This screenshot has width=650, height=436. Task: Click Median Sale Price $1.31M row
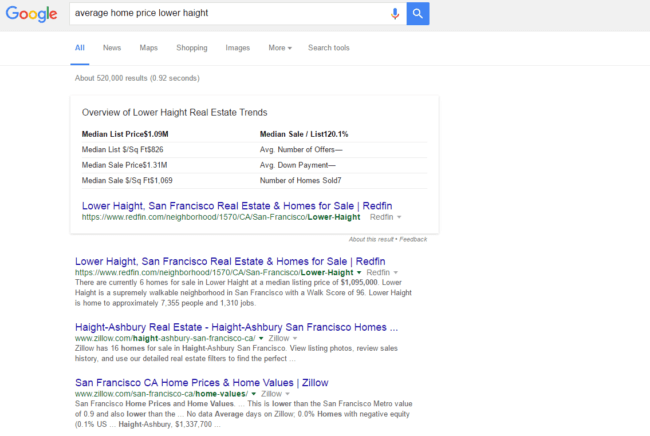pos(124,165)
